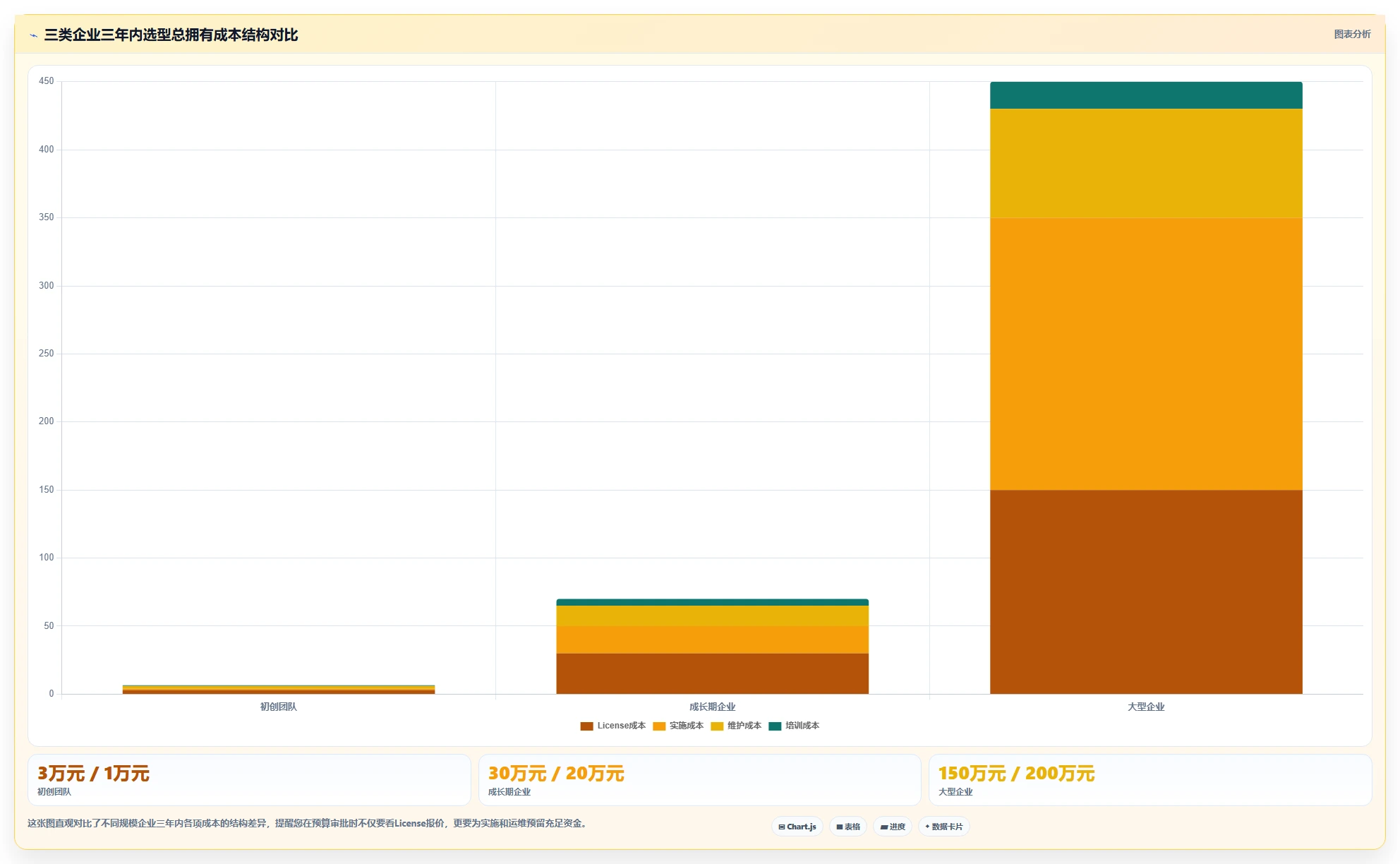Click the 成长期企业 x-axis label
1400x864 pixels.
(x=713, y=707)
